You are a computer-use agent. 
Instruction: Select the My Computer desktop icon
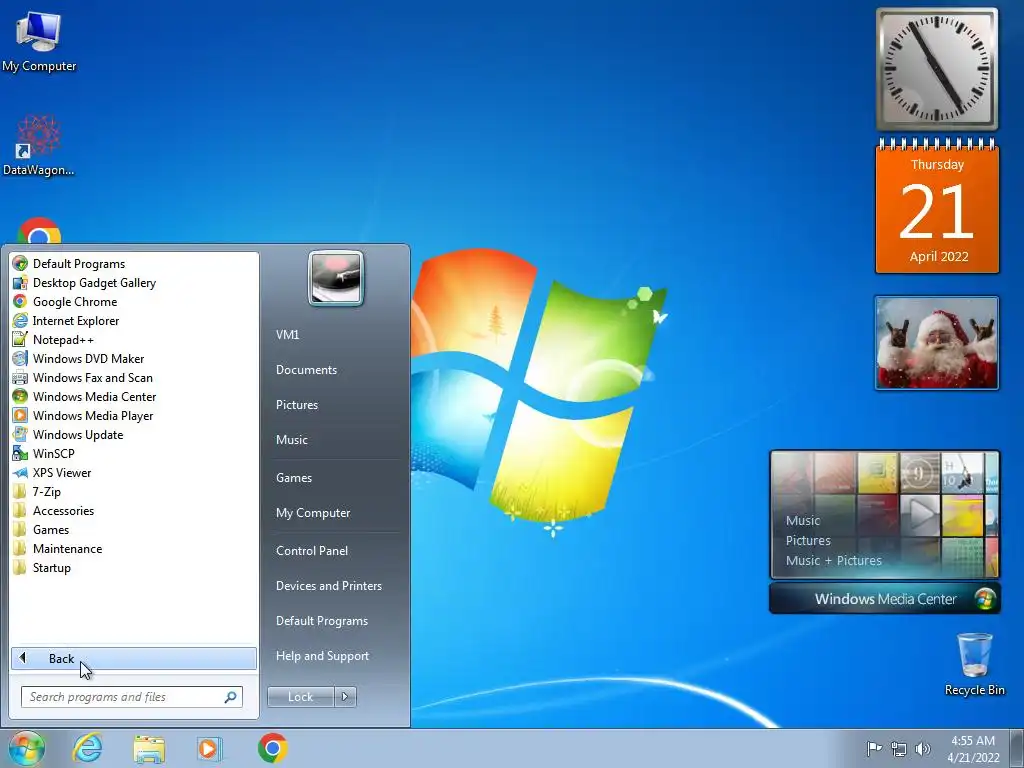pyautogui.click(x=39, y=42)
